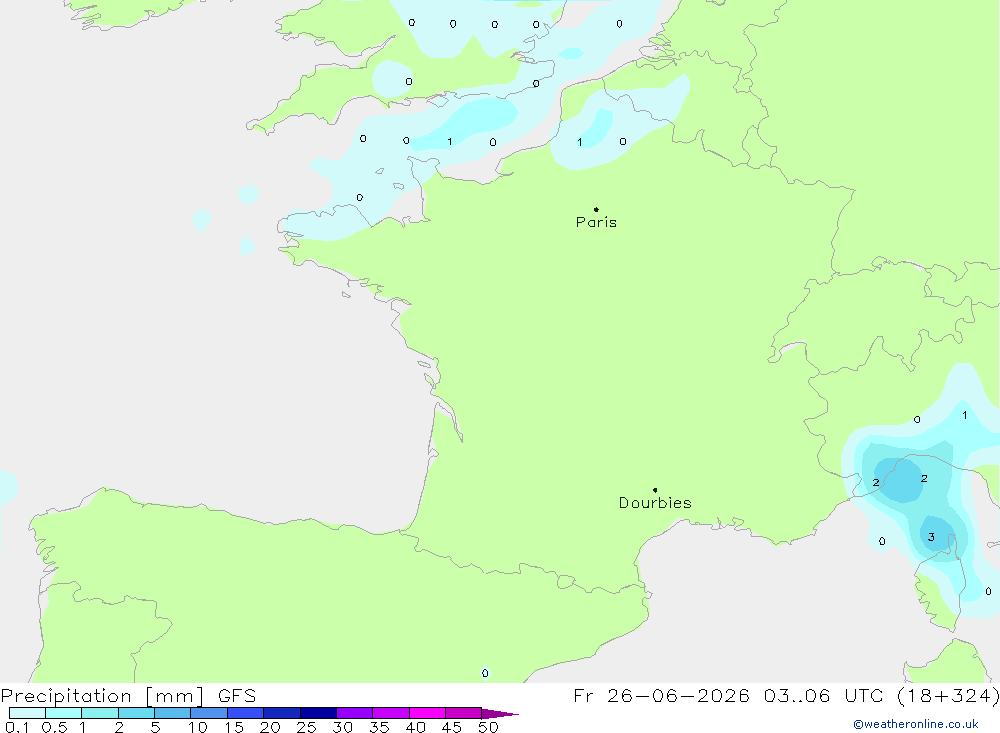Click the Paris city label

click(x=596, y=222)
